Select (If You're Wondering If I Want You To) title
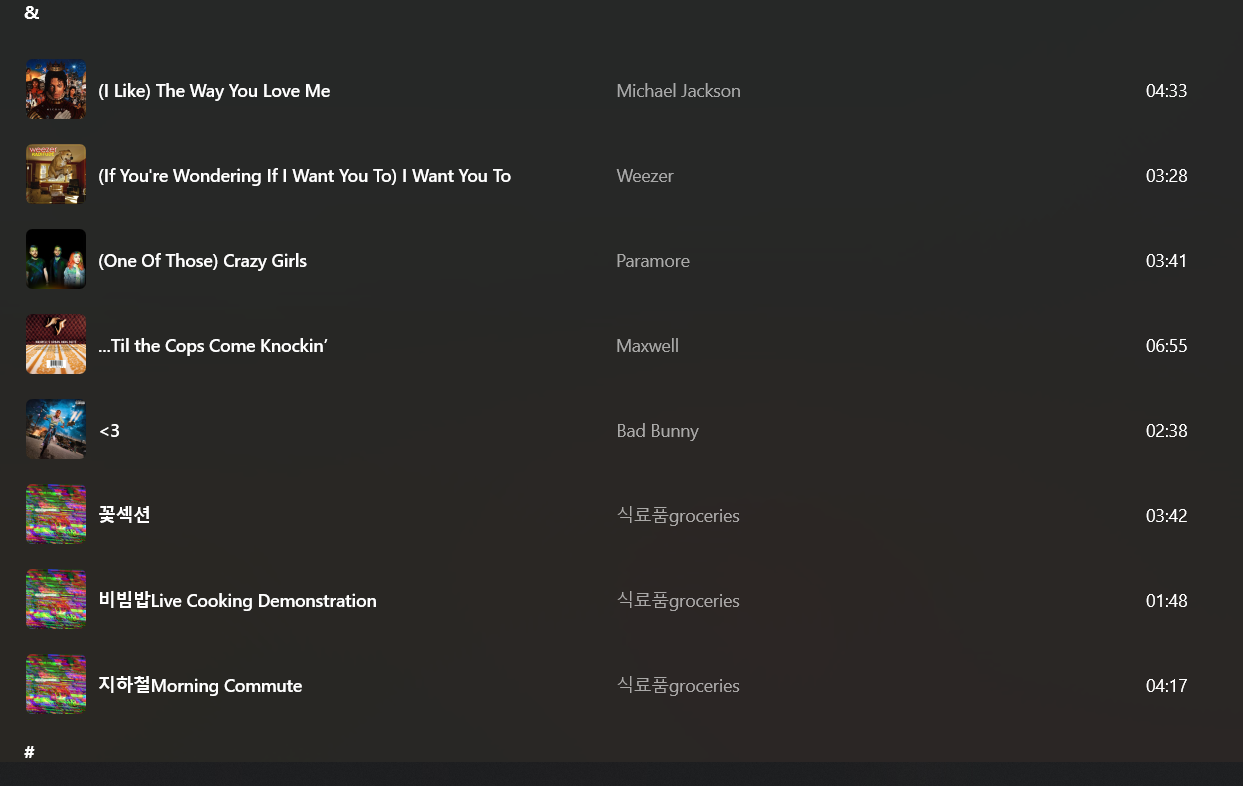The image size is (1243, 786). pyautogui.click(x=305, y=176)
